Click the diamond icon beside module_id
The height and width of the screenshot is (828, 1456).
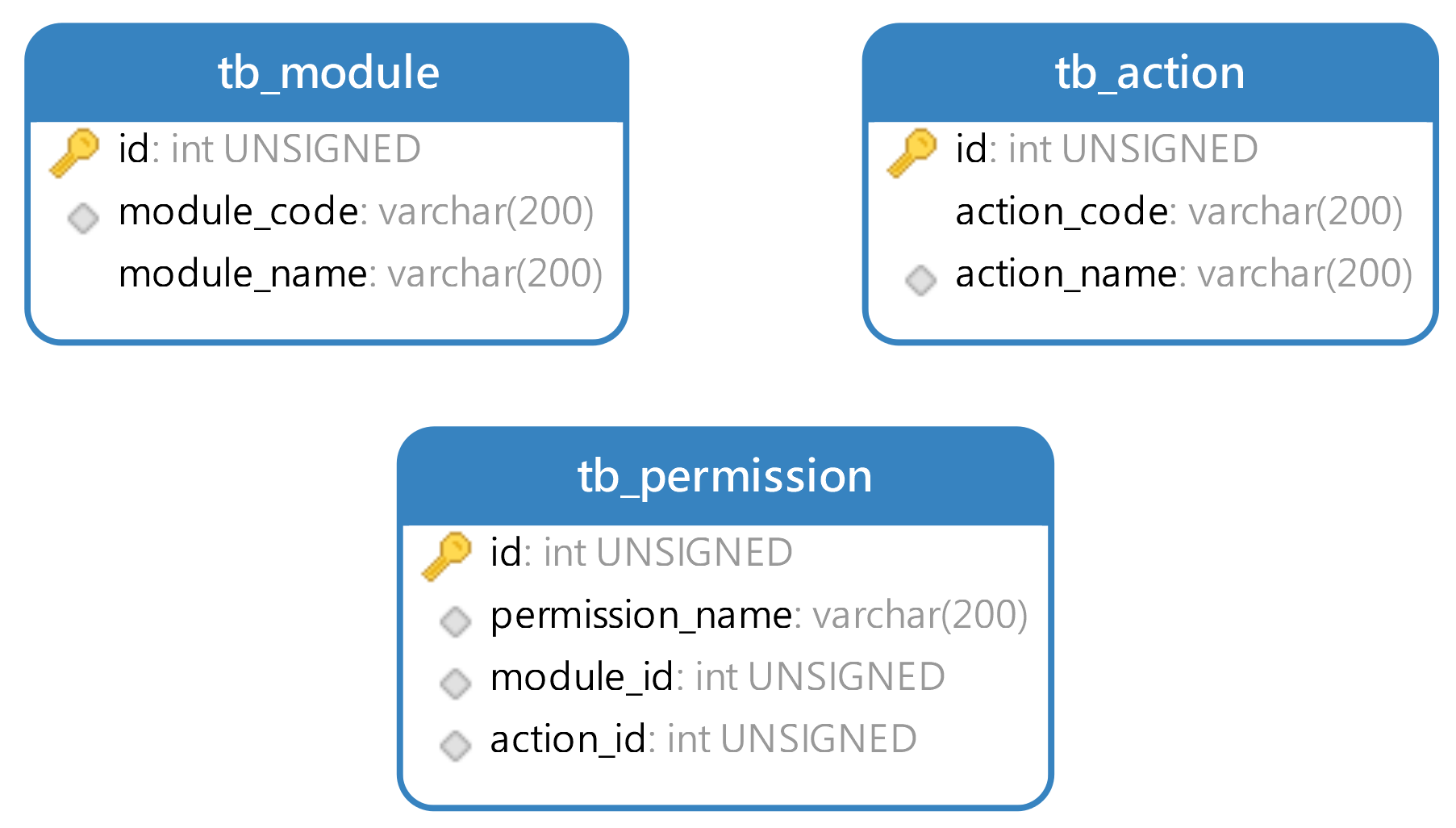coord(455,683)
